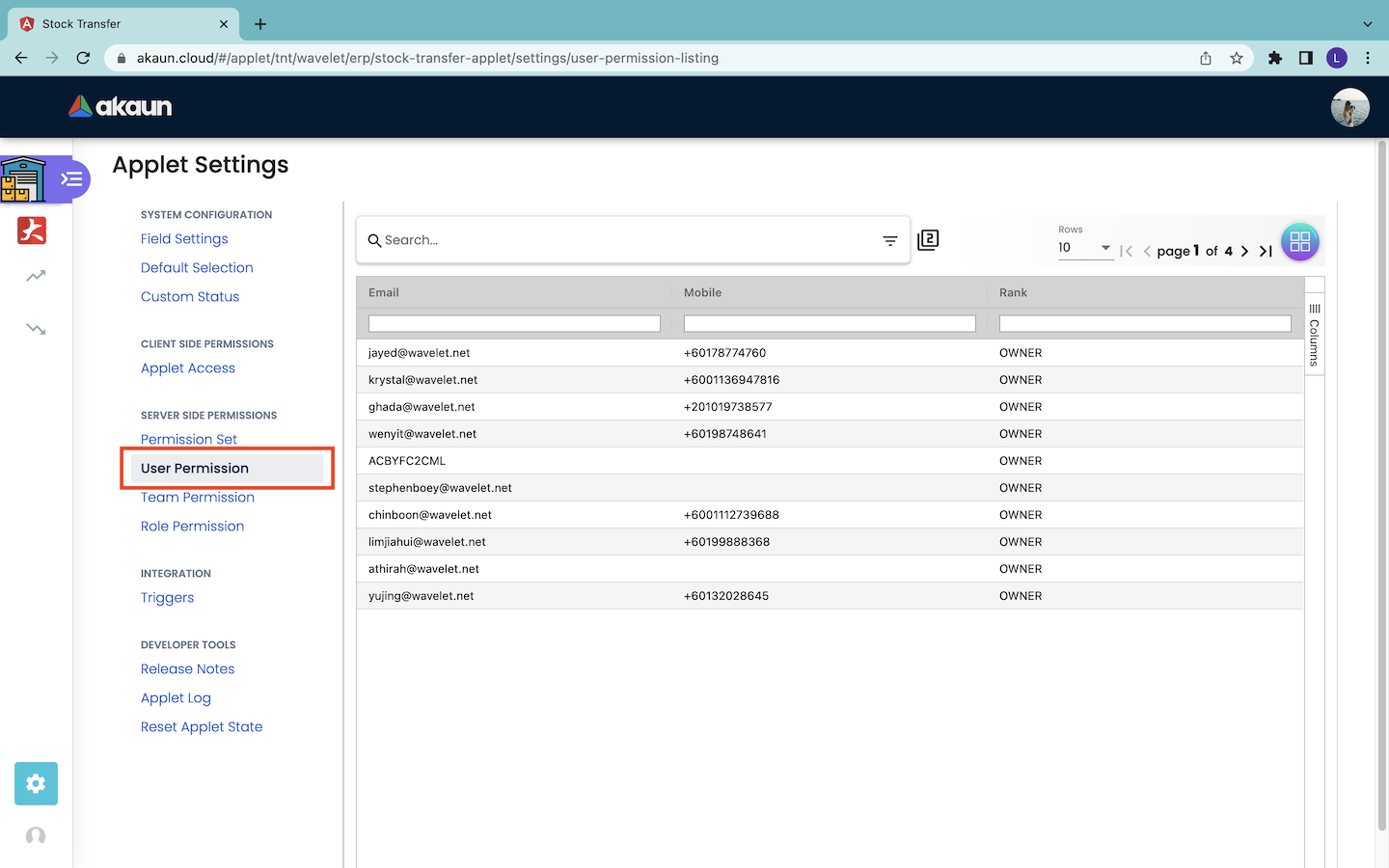
Task: Bookmark this page with the star icon
Action: click(x=1237, y=58)
